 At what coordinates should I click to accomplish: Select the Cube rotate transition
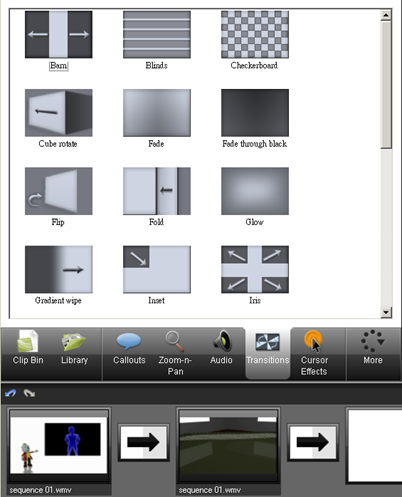click(59, 113)
